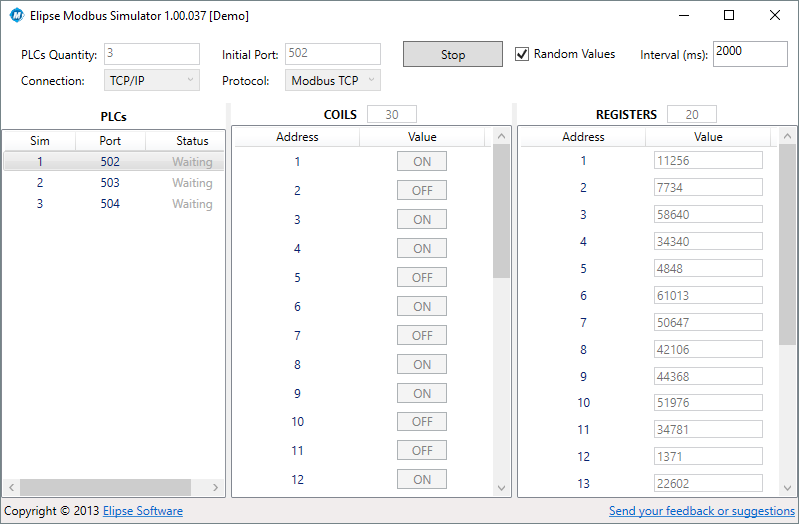The height and width of the screenshot is (524, 799).
Task: Click register 3 value field 58640
Action: tap(707, 215)
